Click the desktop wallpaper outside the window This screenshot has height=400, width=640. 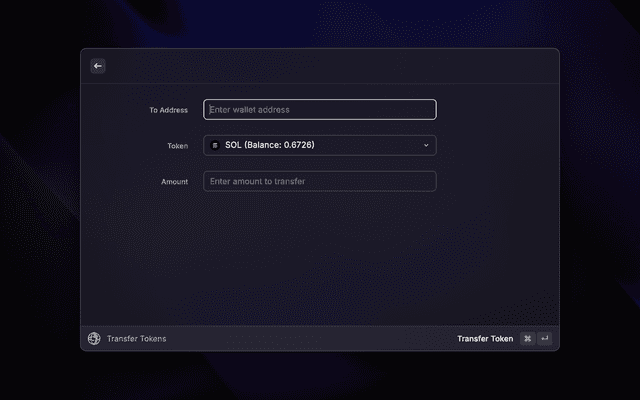(x=600, y=200)
